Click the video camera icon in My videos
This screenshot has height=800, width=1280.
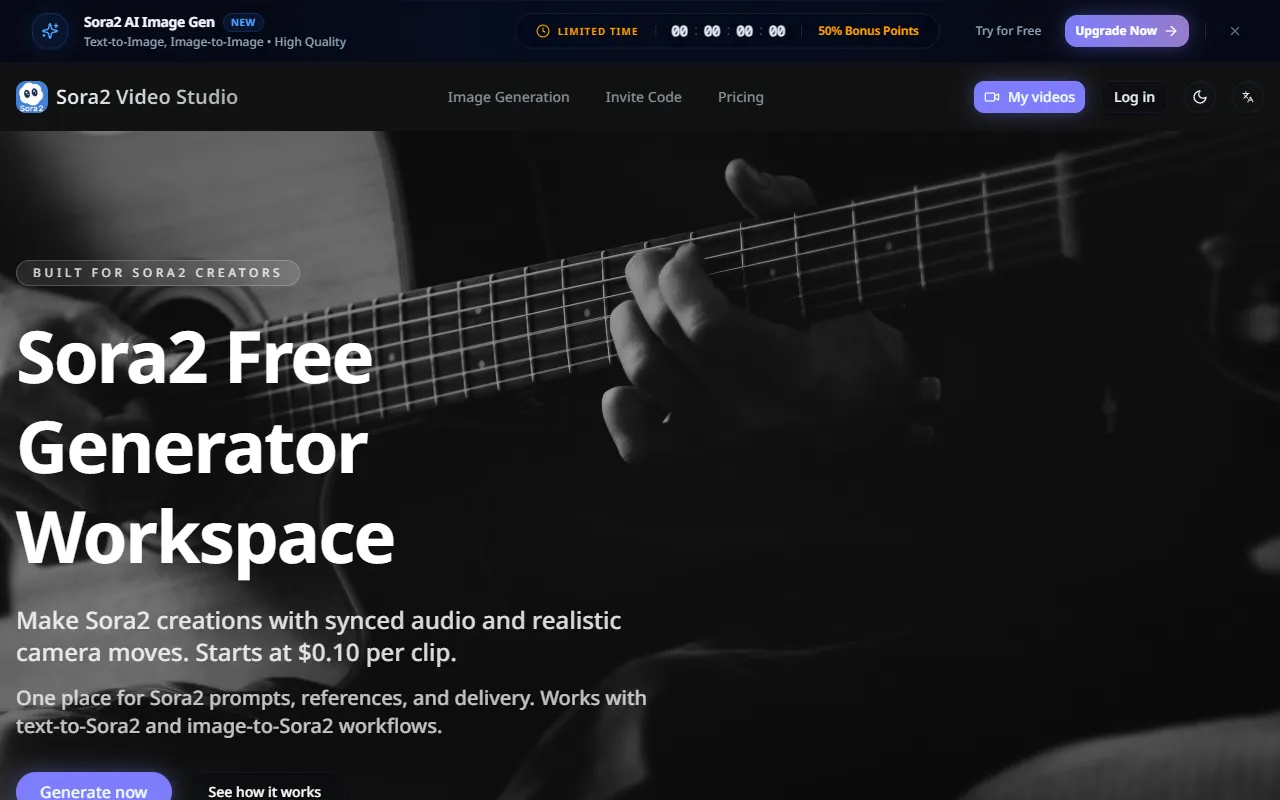pos(992,97)
